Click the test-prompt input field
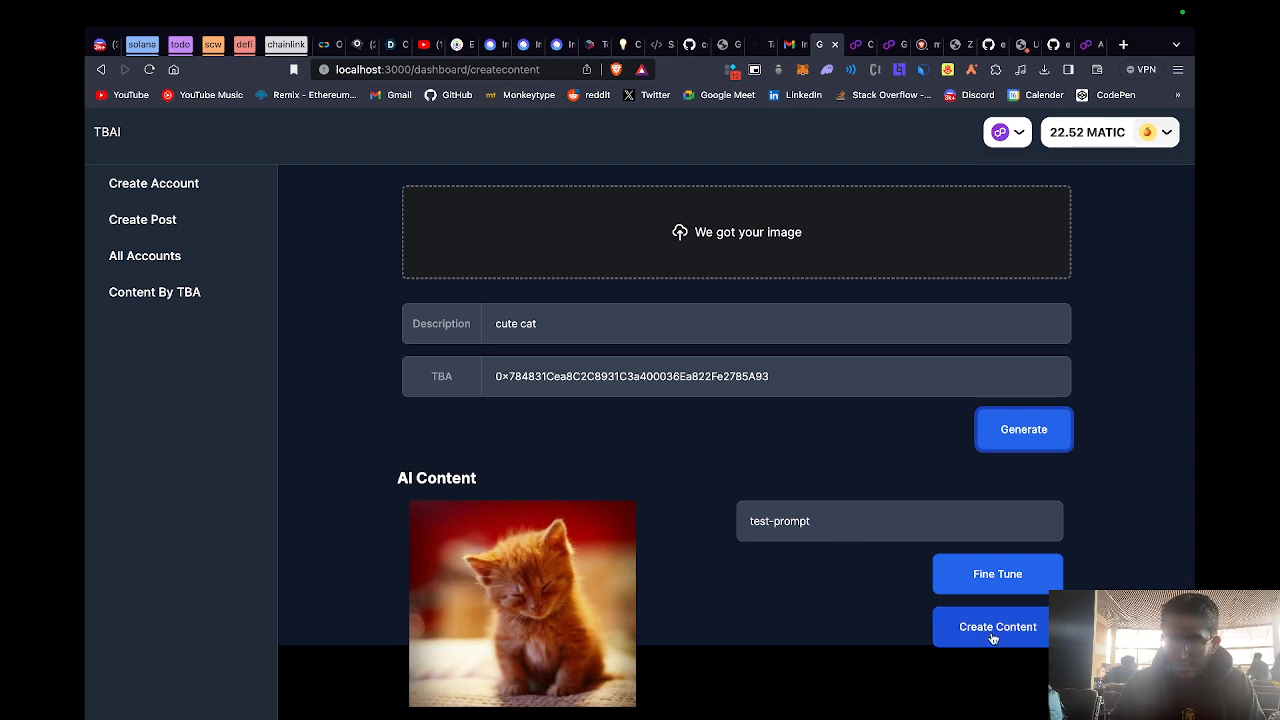The width and height of the screenshot is (1280, 720). click(900, 521)
